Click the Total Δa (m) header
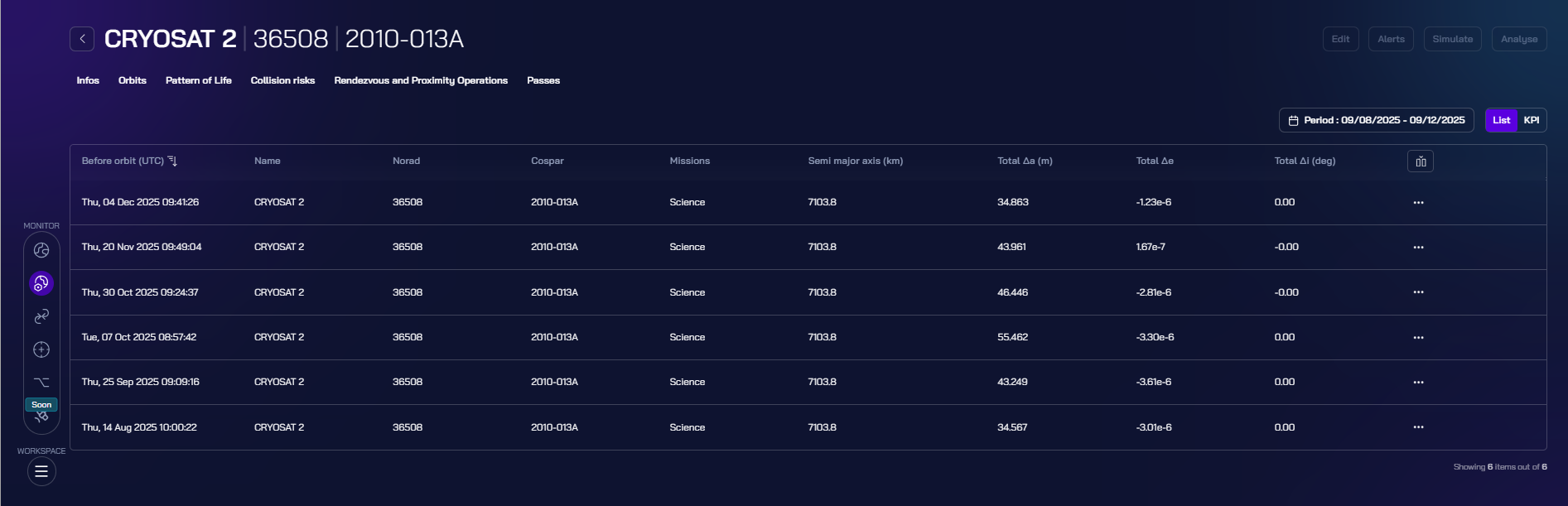 pos(1025,161)
